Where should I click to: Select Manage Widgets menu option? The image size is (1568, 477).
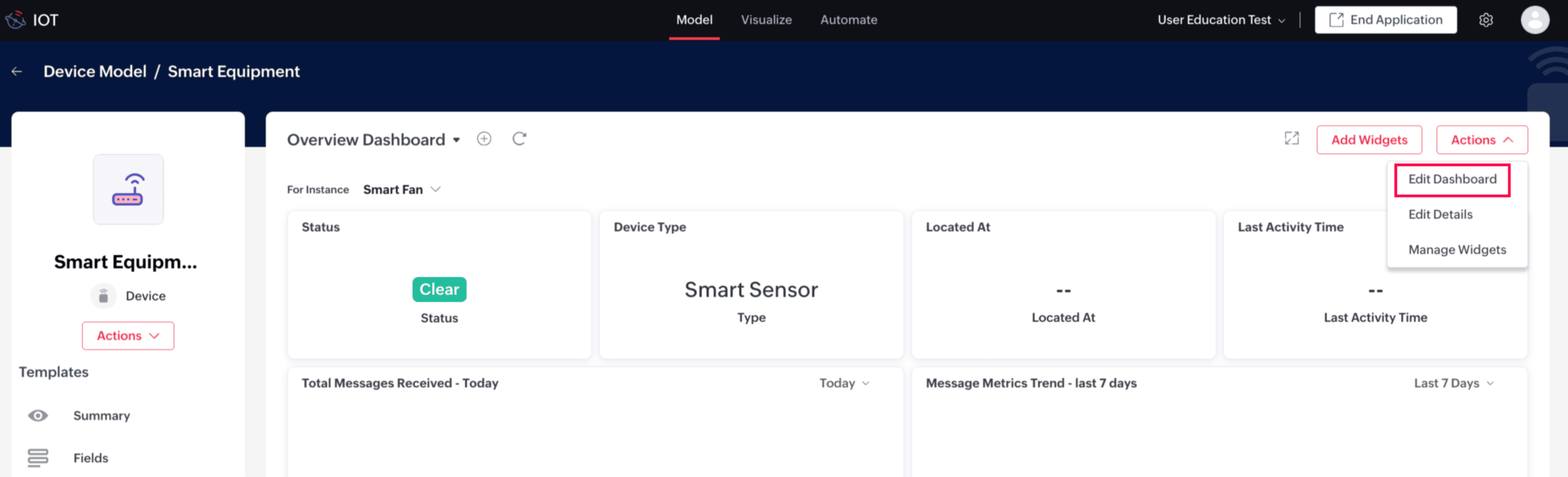[x=1457, y=250]
